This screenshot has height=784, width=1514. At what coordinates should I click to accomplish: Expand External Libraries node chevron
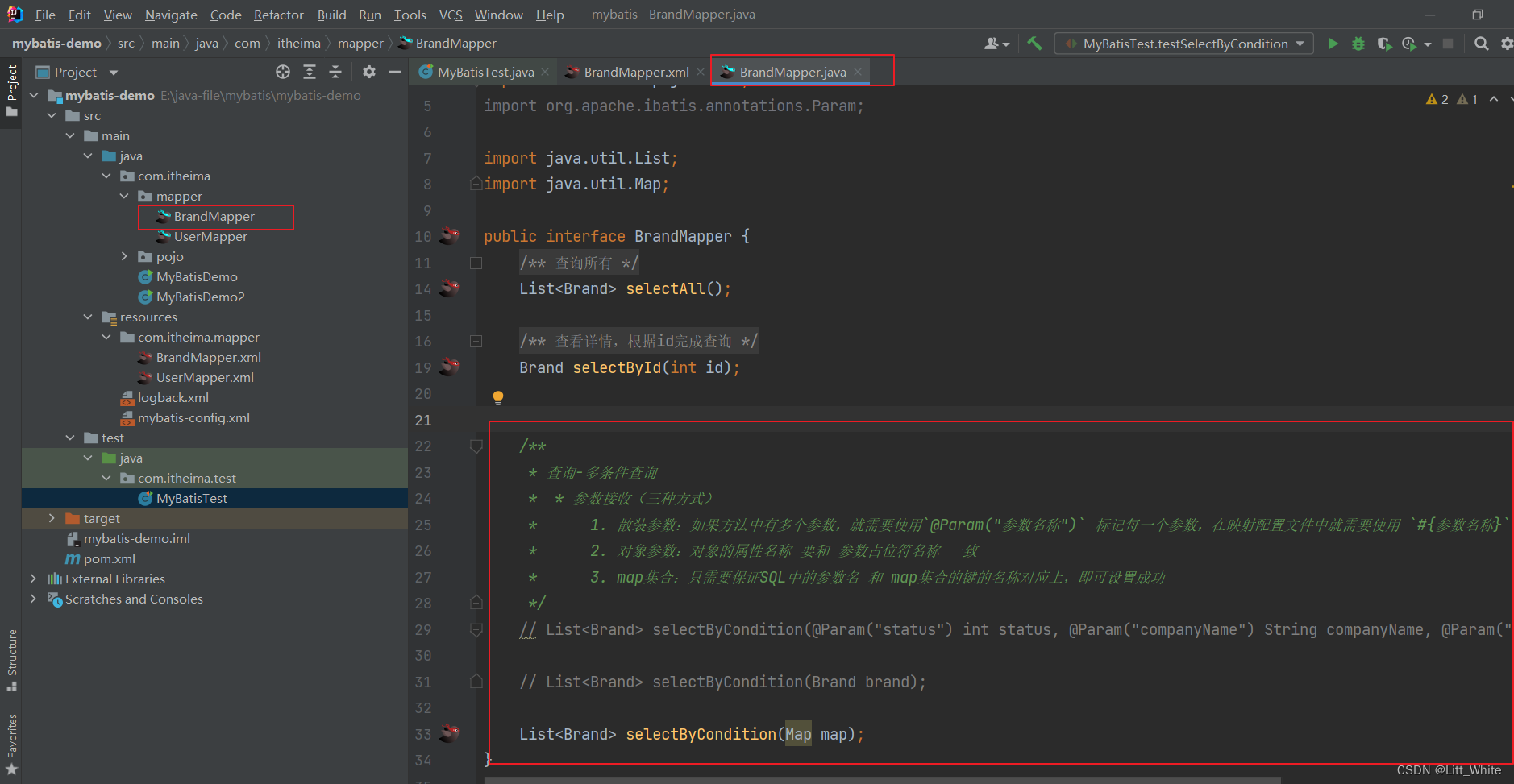pos(34,579)
